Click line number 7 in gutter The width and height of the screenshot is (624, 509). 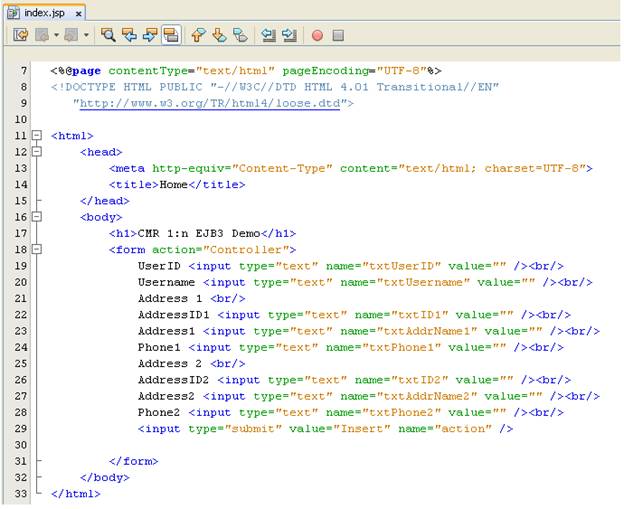click(24, 71)
